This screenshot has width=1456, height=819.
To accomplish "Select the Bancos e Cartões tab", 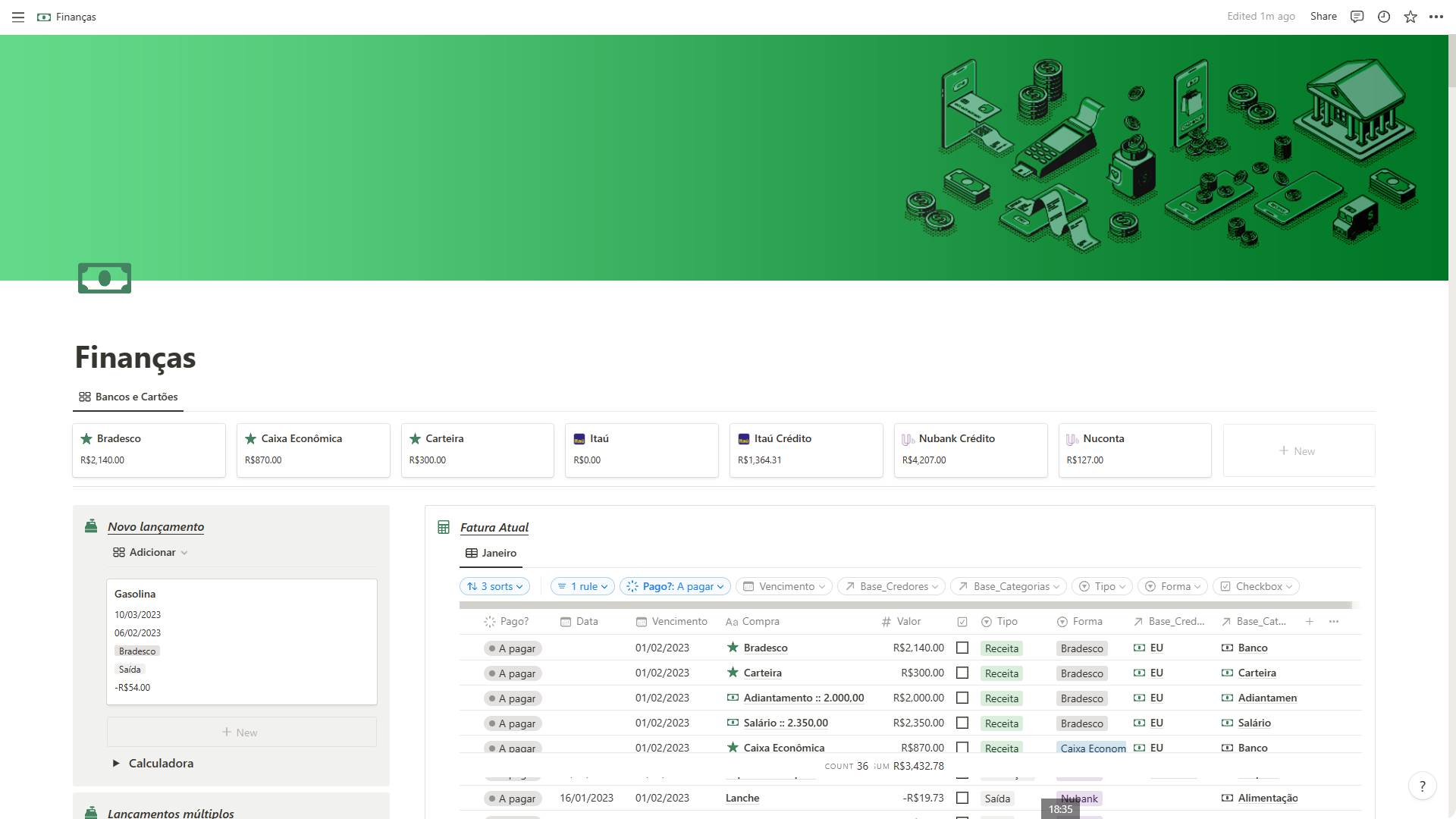I will click(x=128, y=397).
